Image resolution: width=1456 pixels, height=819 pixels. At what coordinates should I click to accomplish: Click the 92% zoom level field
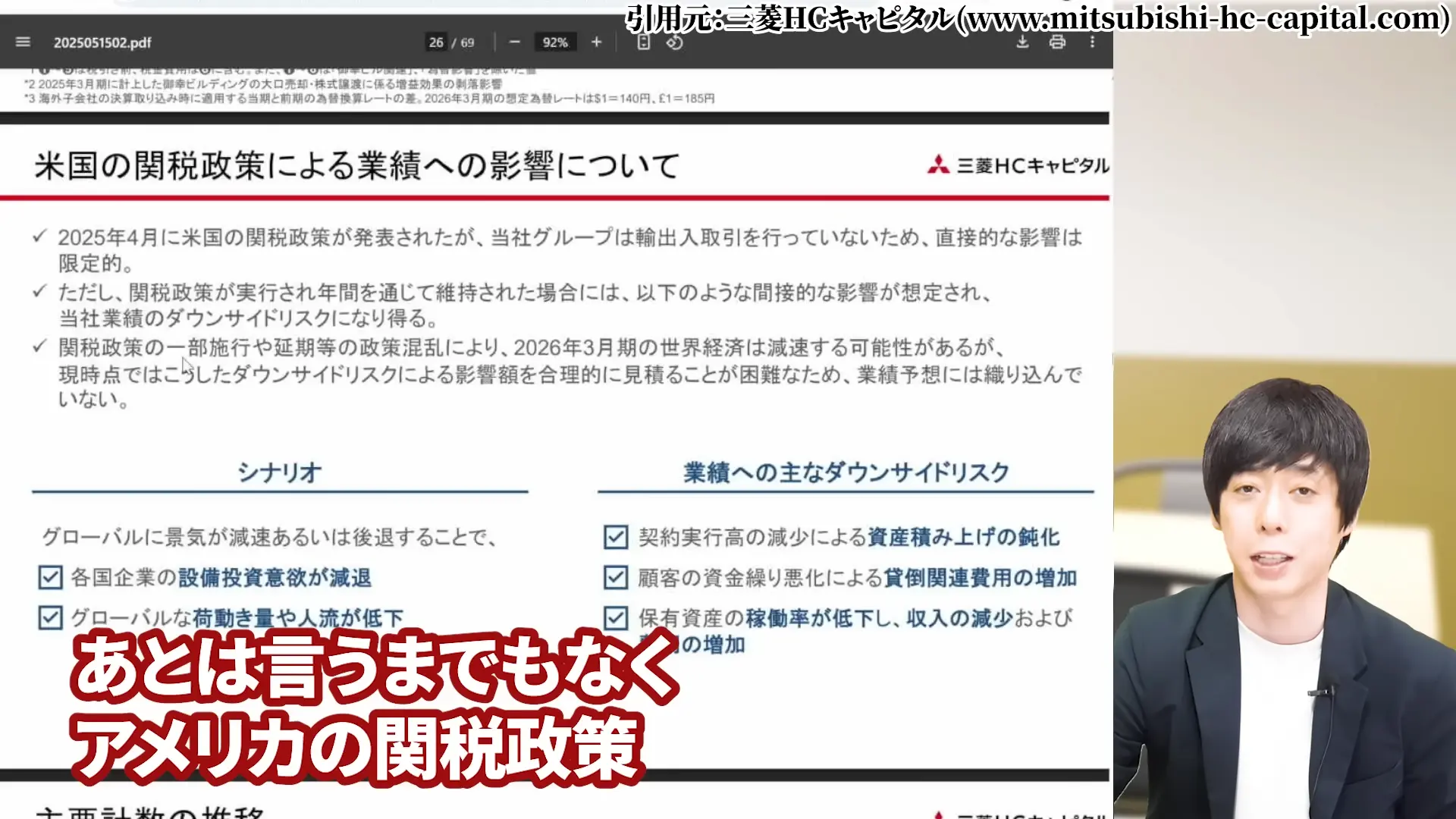click(555, 42)
